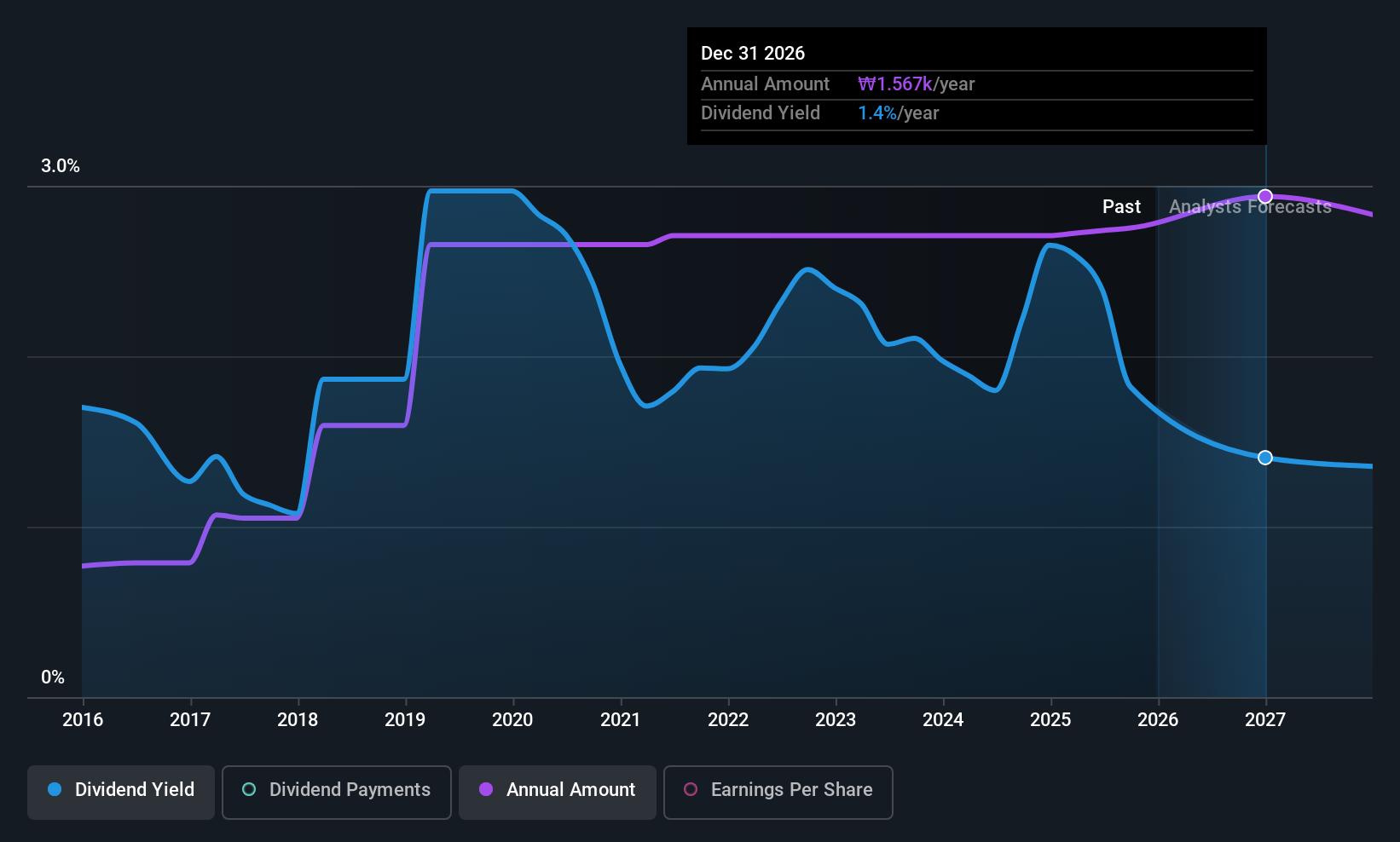Click the 2022 axis label
The image size is (1400, 842).
click(x=728, y=720)
